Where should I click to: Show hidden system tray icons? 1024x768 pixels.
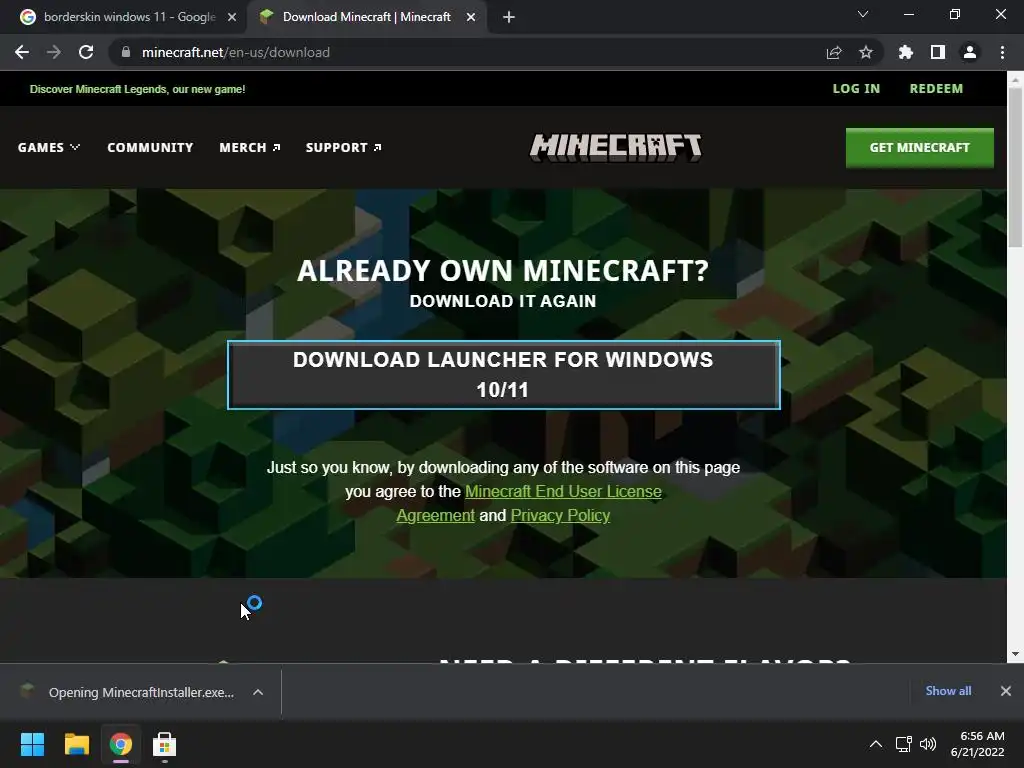tap(876, 744)
